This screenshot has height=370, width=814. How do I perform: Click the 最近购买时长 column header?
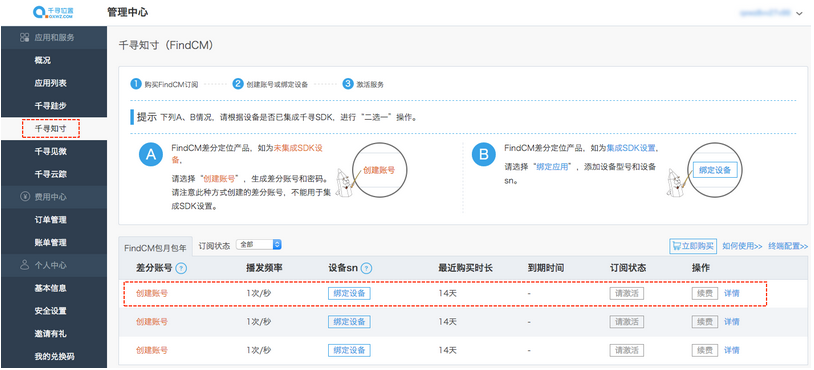pos(466,268)
